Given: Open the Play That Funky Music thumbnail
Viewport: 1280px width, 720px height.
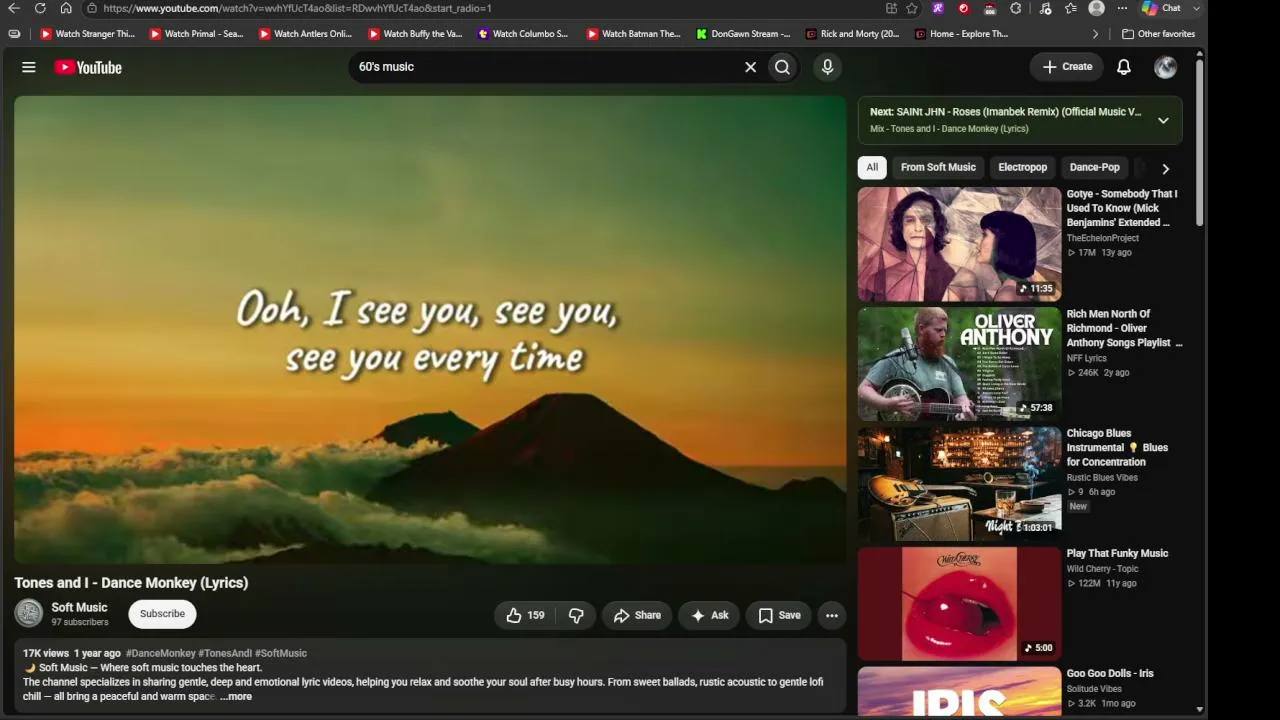Looking at the screenshot, I should [959, 604].
